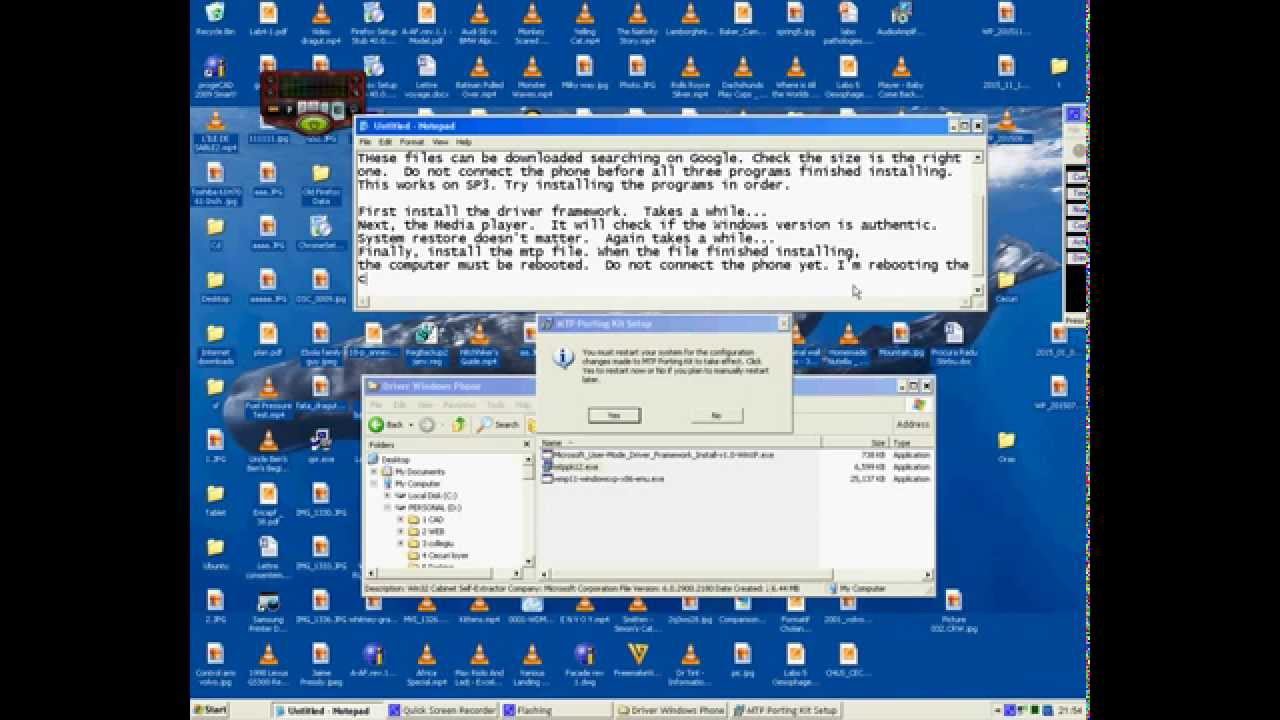Decline restart with the No button
The image size is (1280, 720).
(716, 415)
